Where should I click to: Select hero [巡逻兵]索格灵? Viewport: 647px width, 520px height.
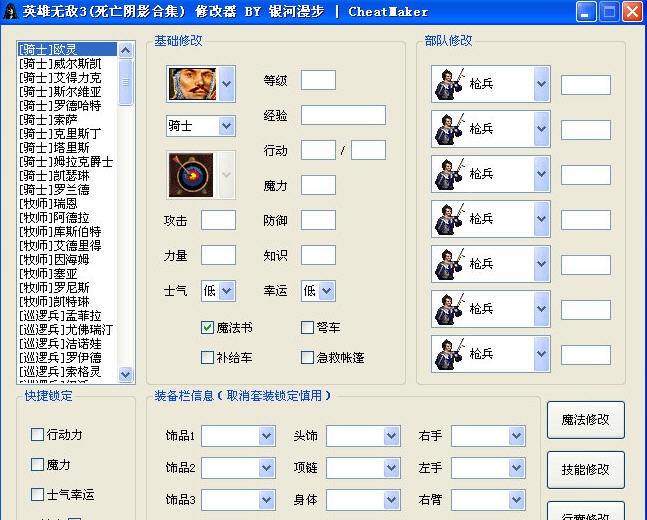pos(67,372)
